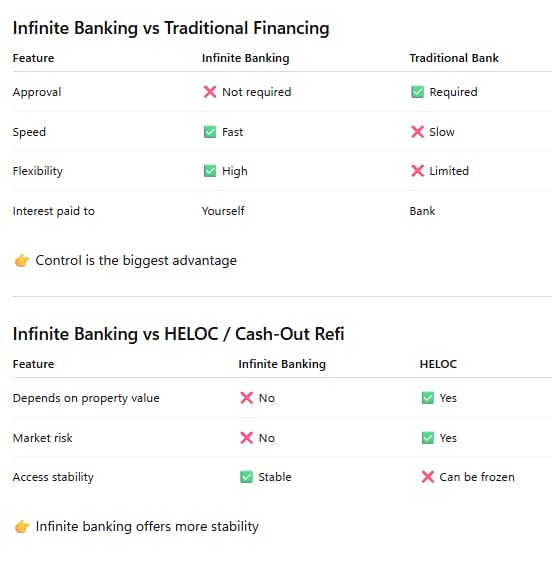Click the red X beside Limited
The height and width of the screenshot is (562, 552).
(417, 171)
